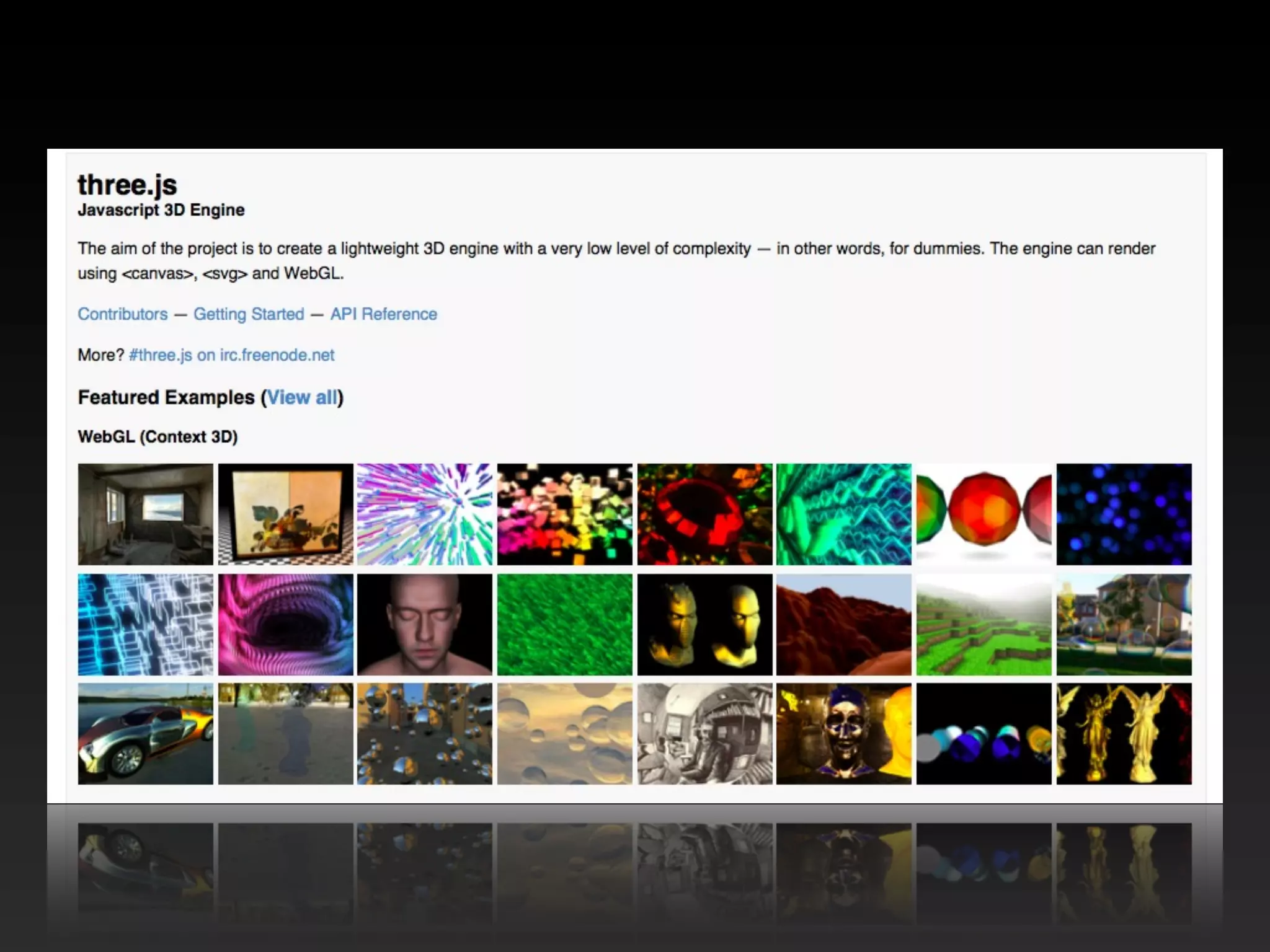Open the Contributors link
The image size is (1270, 952).
[x=122, y=314]
